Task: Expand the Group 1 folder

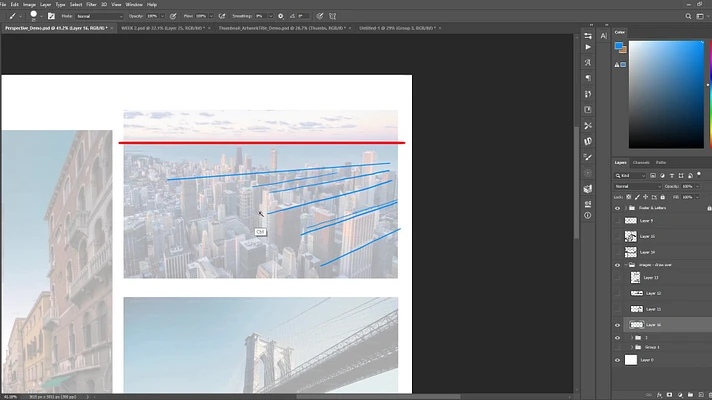Action: pyautogui.click(x=632, y=347)
